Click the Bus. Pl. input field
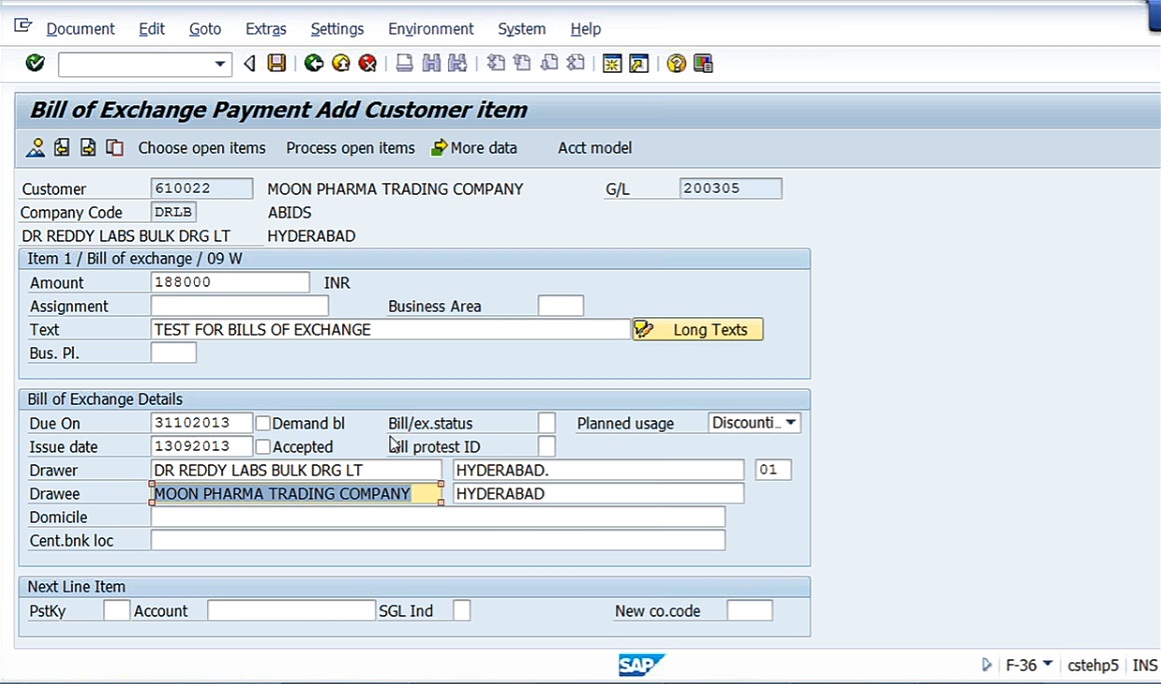Image resolution: width=1161 pixels, height=684 pixels. [x=173, y=352]
